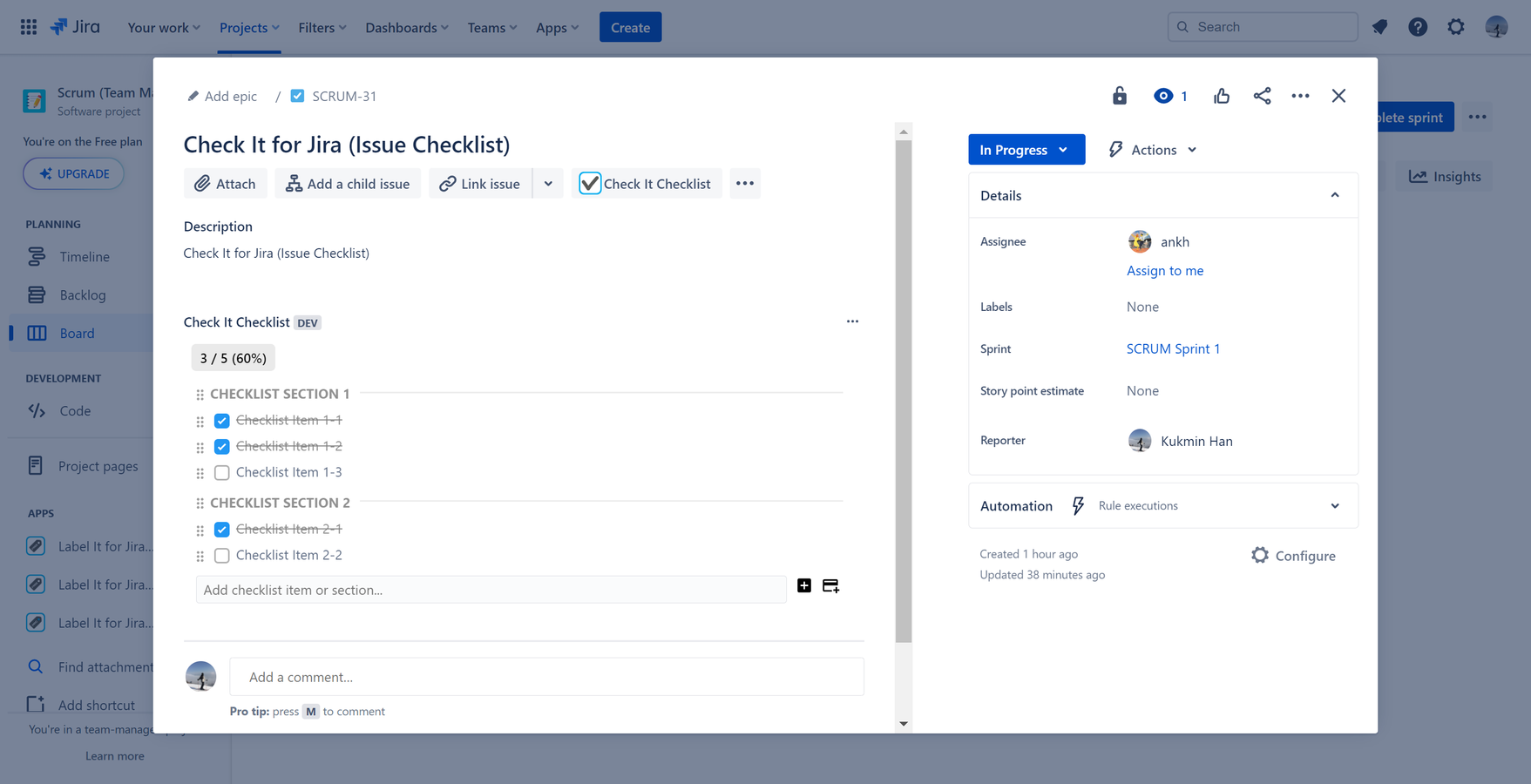Screen dimensions: 1531x784
Task: Click the share issue icon
Action: (x=1262, y=96)
